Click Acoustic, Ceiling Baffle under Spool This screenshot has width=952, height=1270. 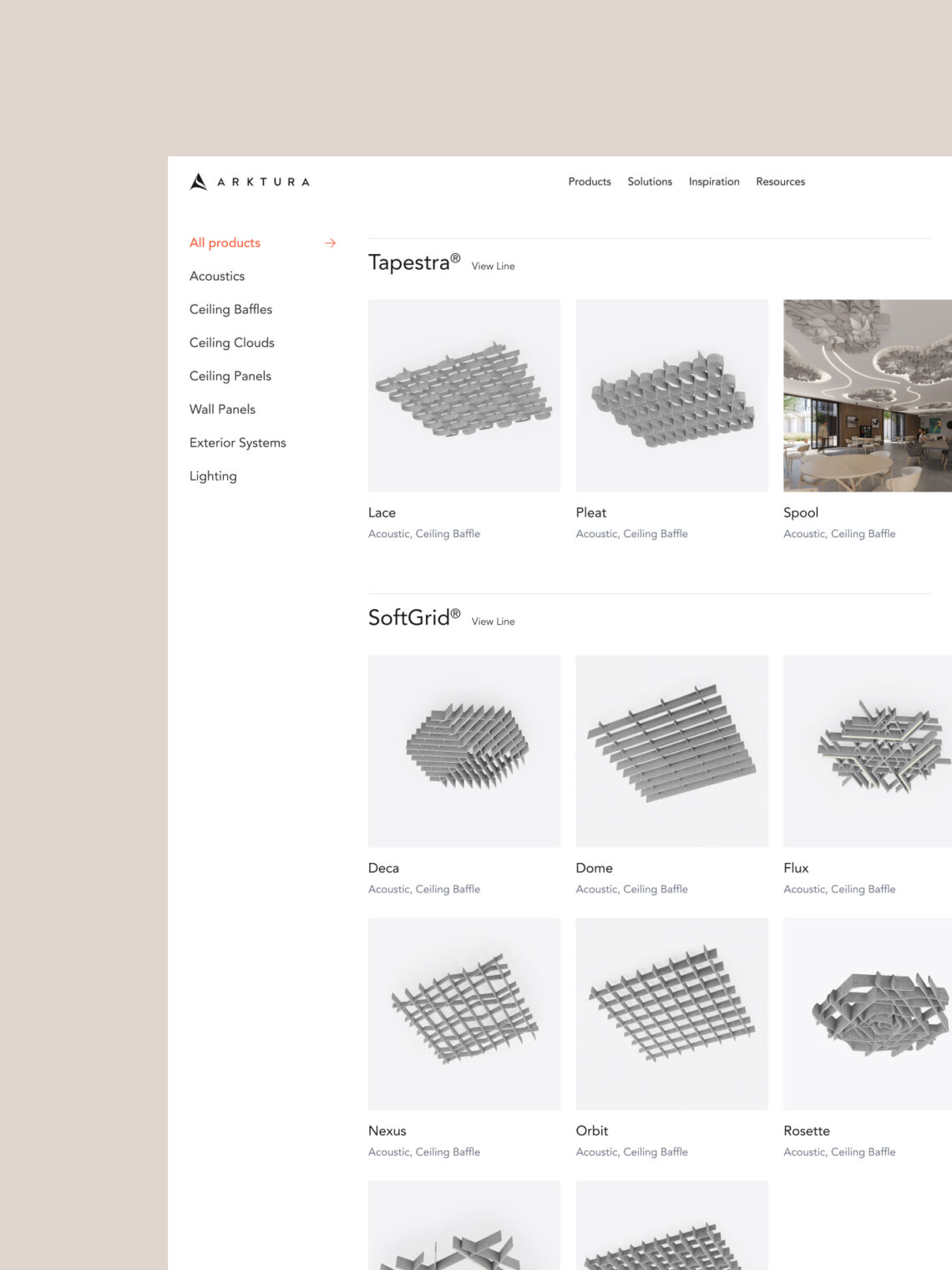tap(839, 534)
